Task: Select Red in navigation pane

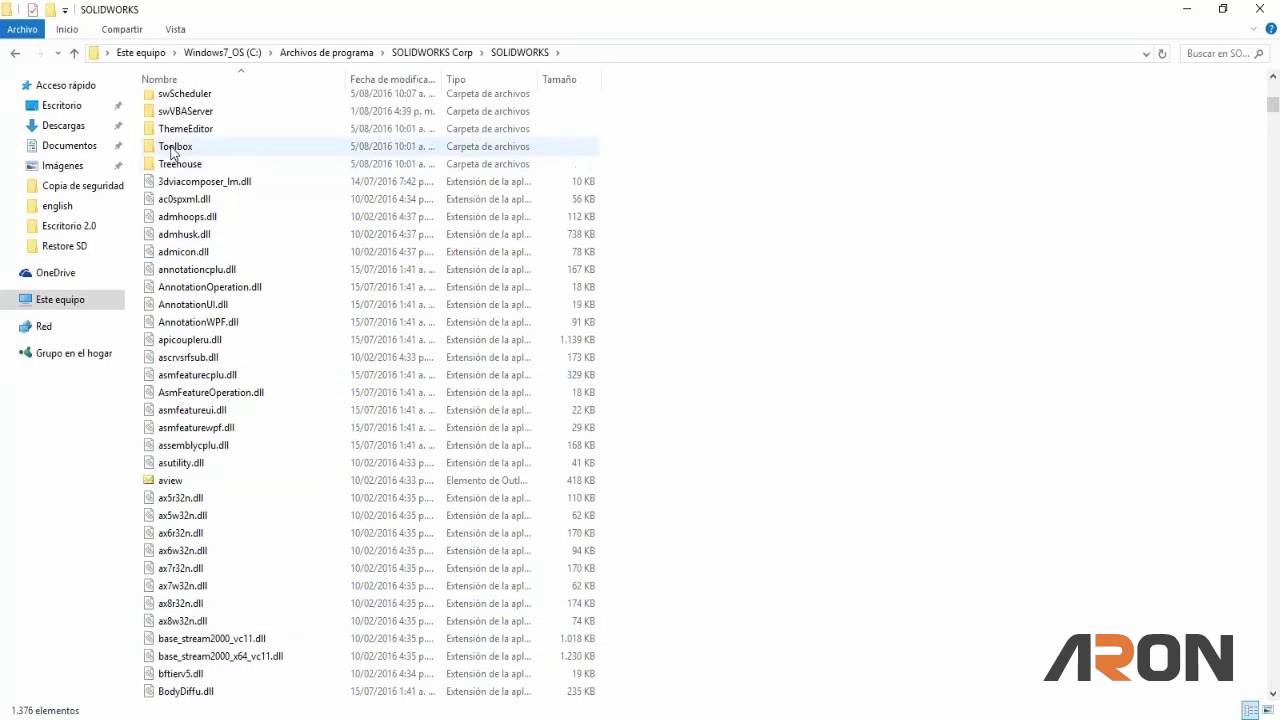Action: click(44, 327)
